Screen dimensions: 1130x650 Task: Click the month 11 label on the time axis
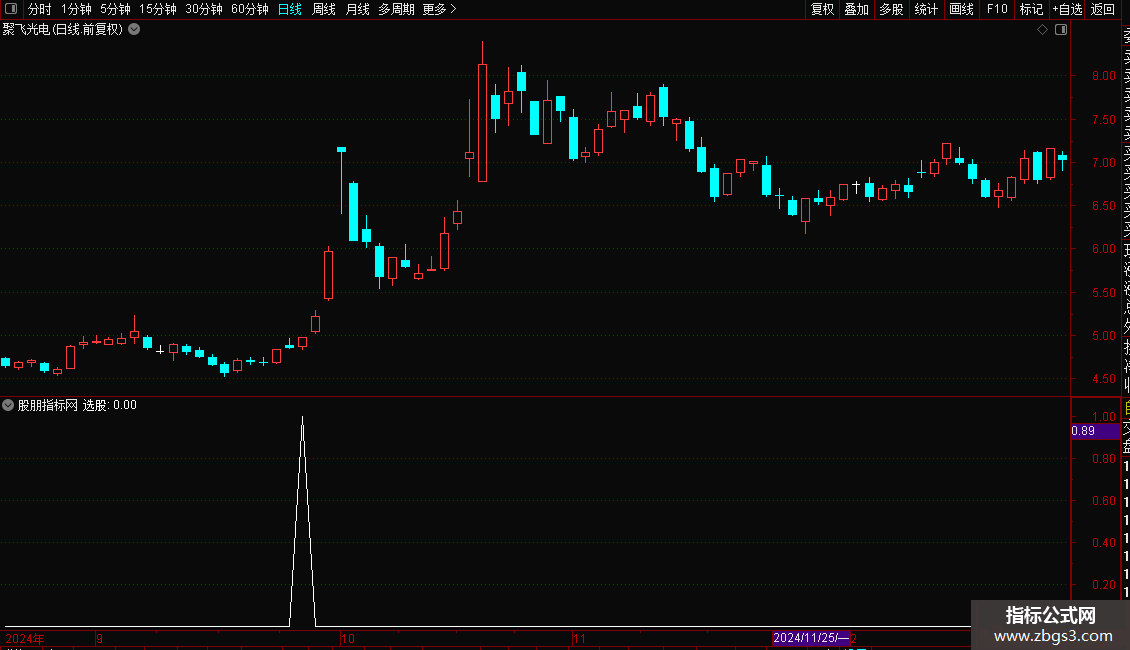pyautogui.click(x=579, y=638)
